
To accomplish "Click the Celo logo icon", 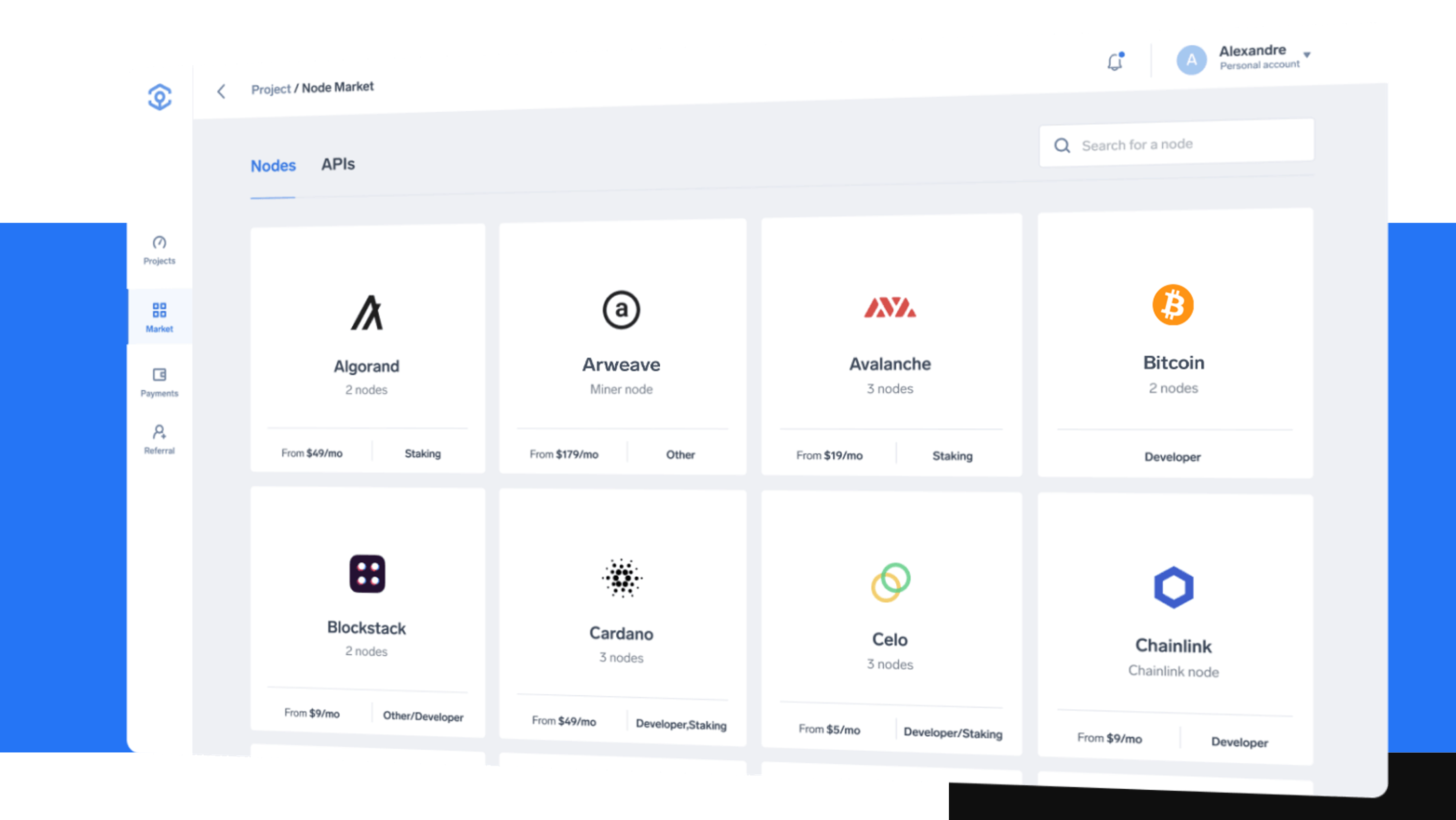I will [891, 582].
